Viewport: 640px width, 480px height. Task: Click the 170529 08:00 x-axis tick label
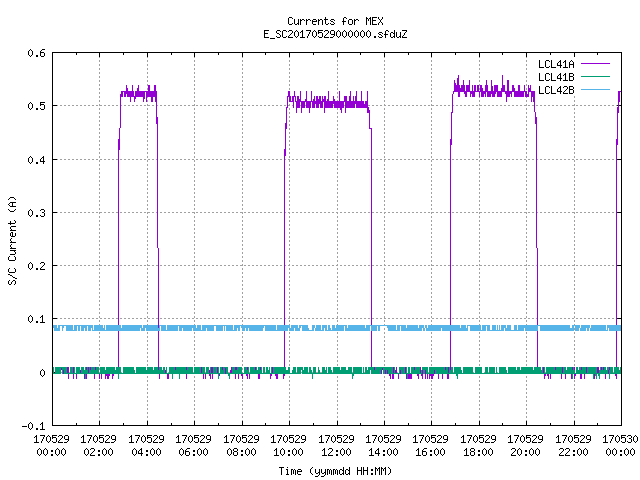[241, 445]
